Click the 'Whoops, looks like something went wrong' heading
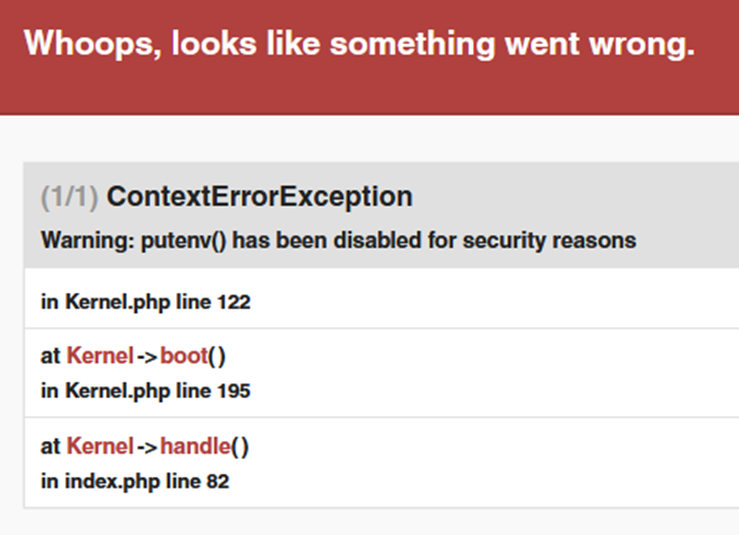Screen dimensions: 739x535 [x=358, y=44]
